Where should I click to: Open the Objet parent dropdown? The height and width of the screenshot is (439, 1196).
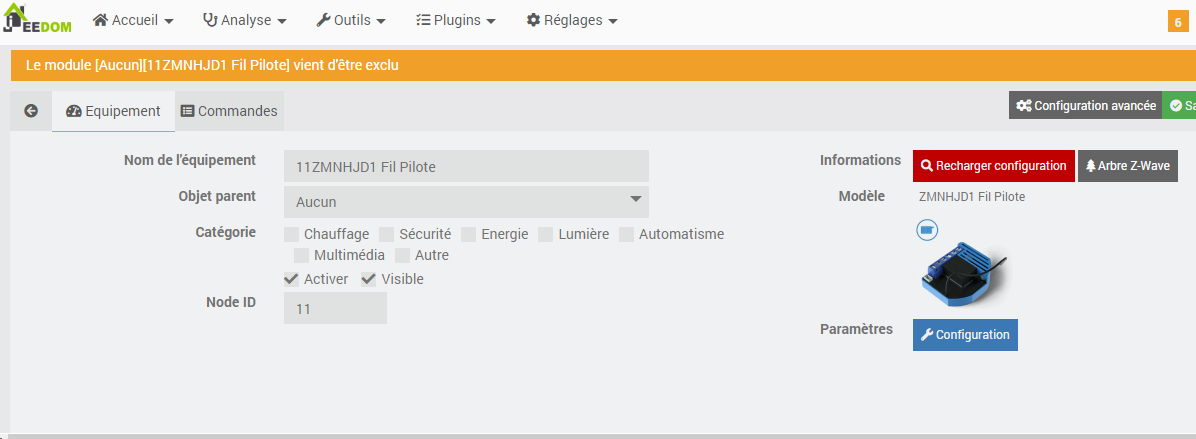[466, 202]
